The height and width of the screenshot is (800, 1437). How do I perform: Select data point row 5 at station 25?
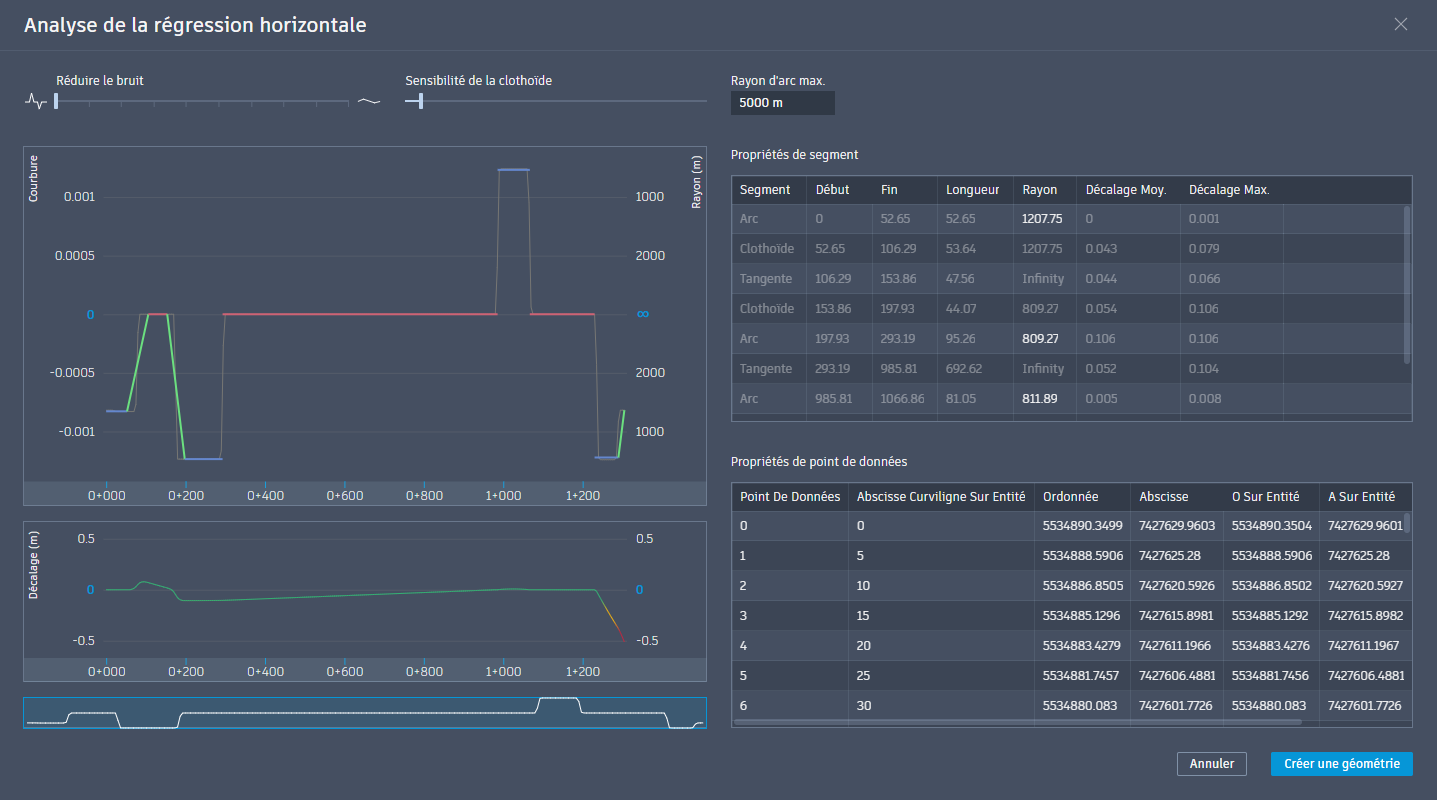(1067, 676)
